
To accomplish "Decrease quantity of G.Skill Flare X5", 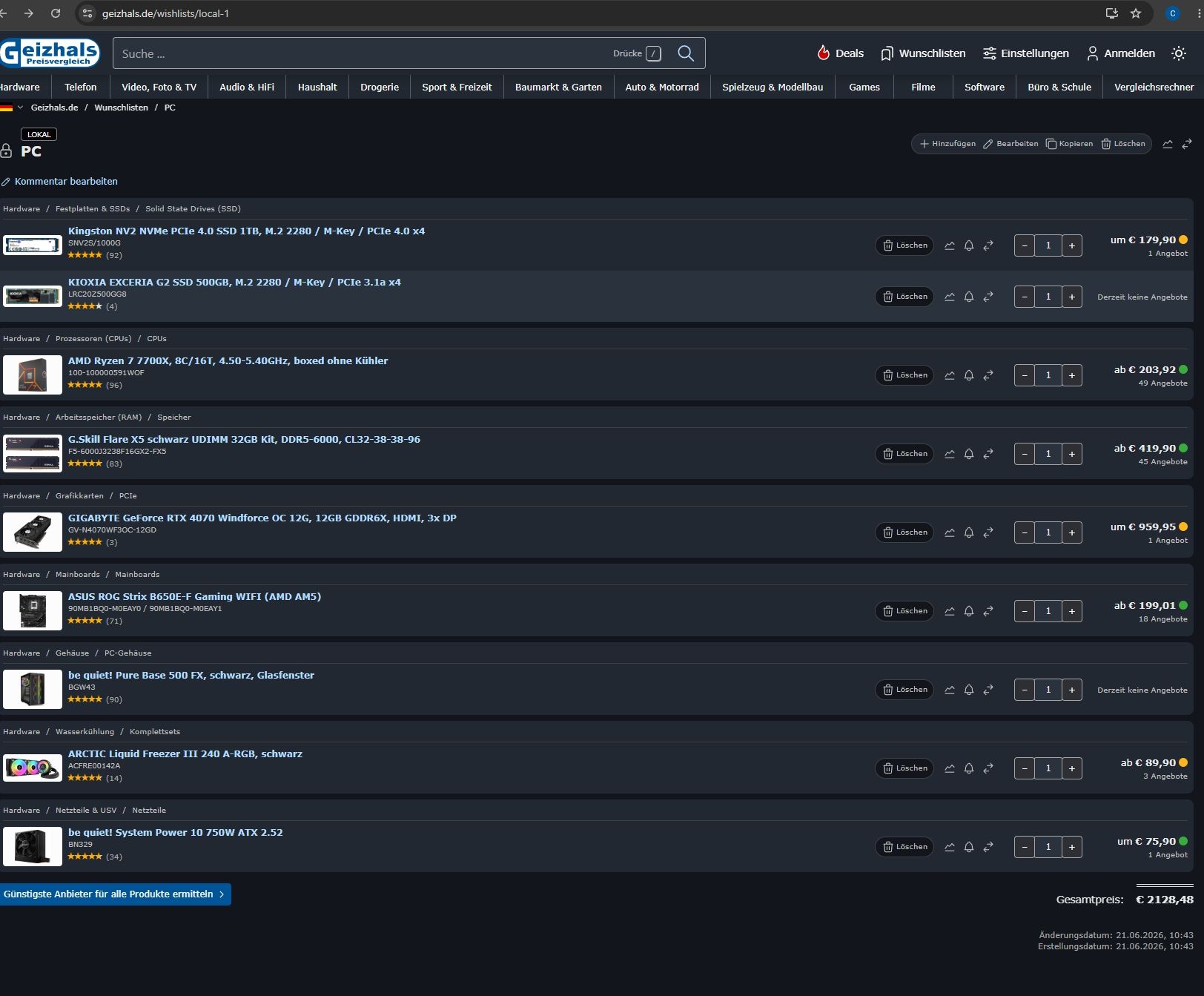I will pyautogui.click(x=1025, y=454).
